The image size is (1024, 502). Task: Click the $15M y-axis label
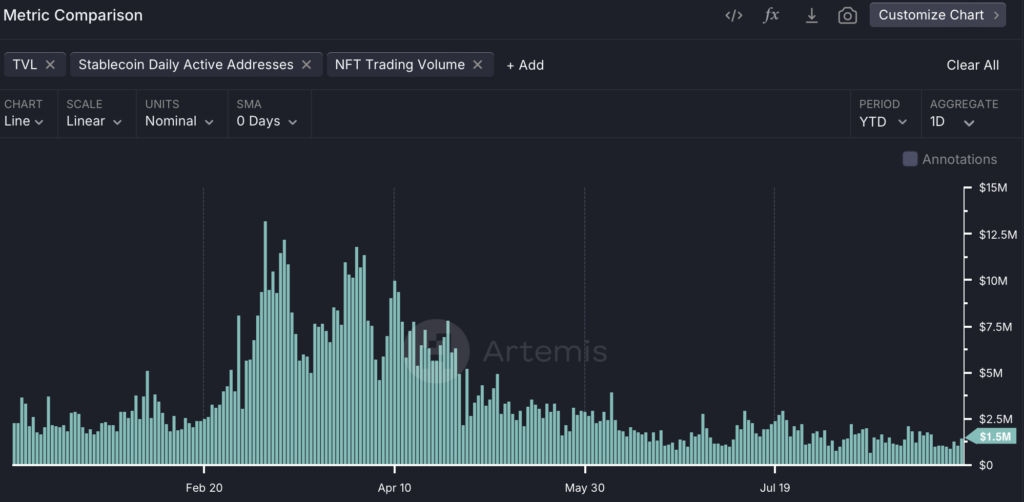[993, 188]
